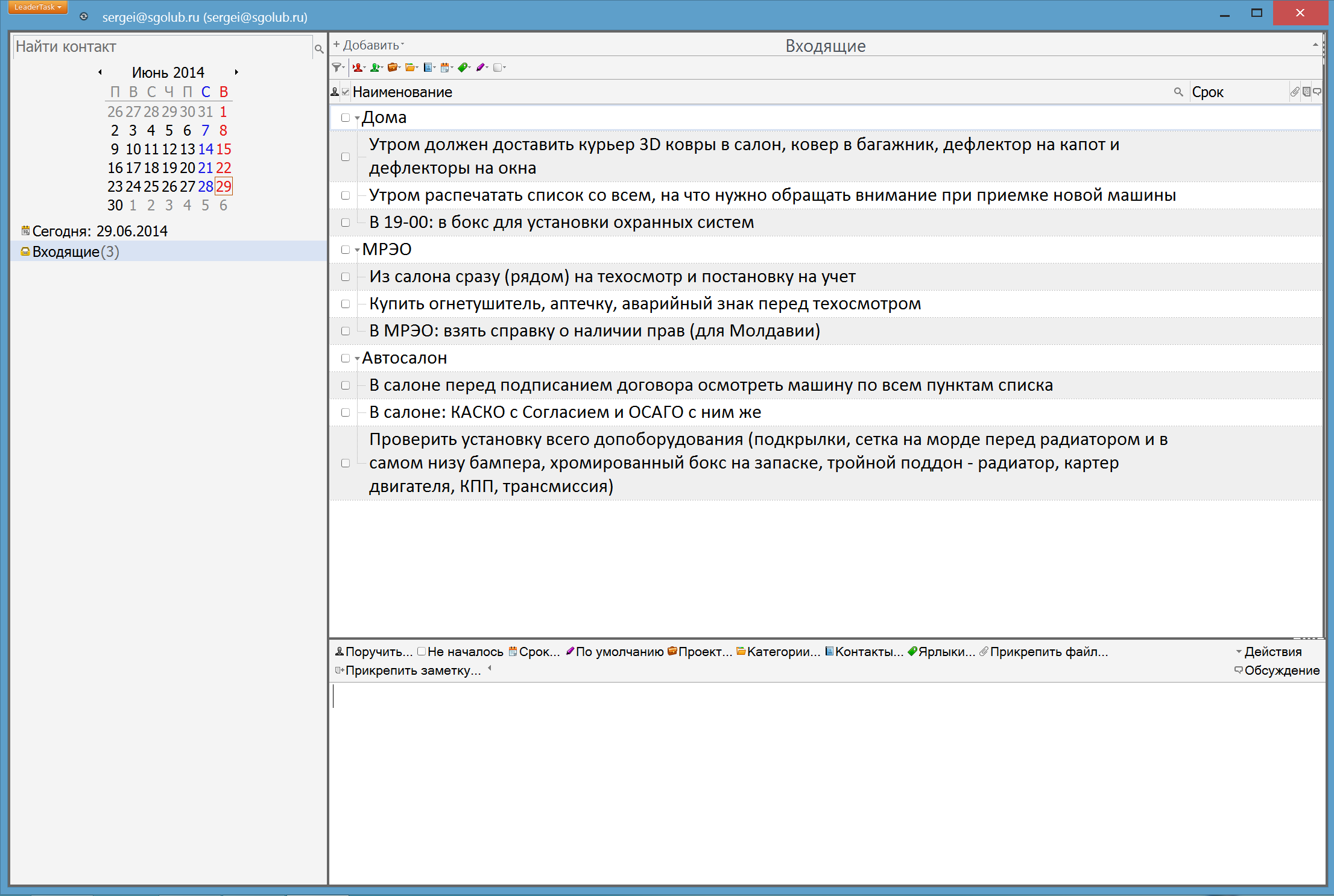Check the 'Купить огнетушитель' task checkbox
1334x896 pixels.
click(346, 304)
